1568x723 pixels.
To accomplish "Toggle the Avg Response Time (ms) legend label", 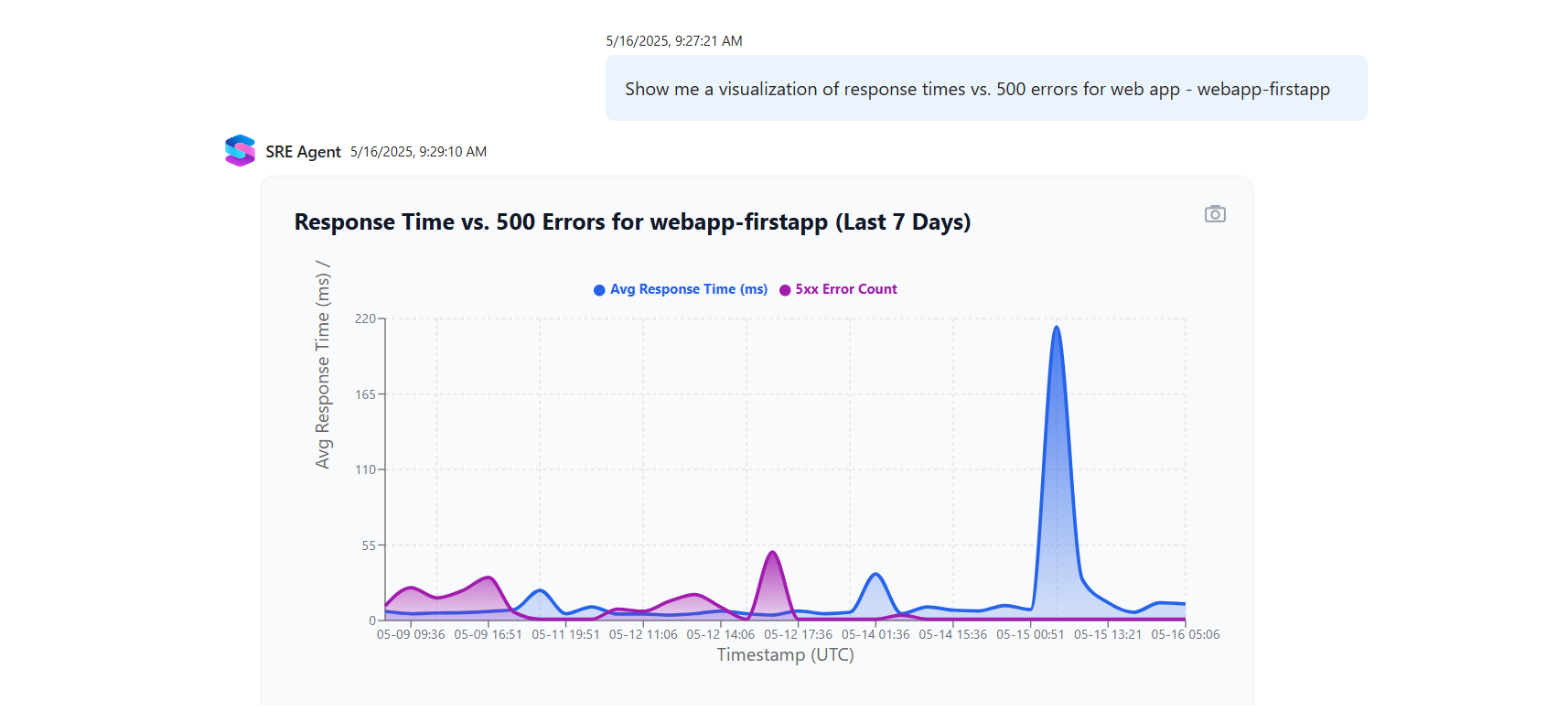I will (688, 289).
